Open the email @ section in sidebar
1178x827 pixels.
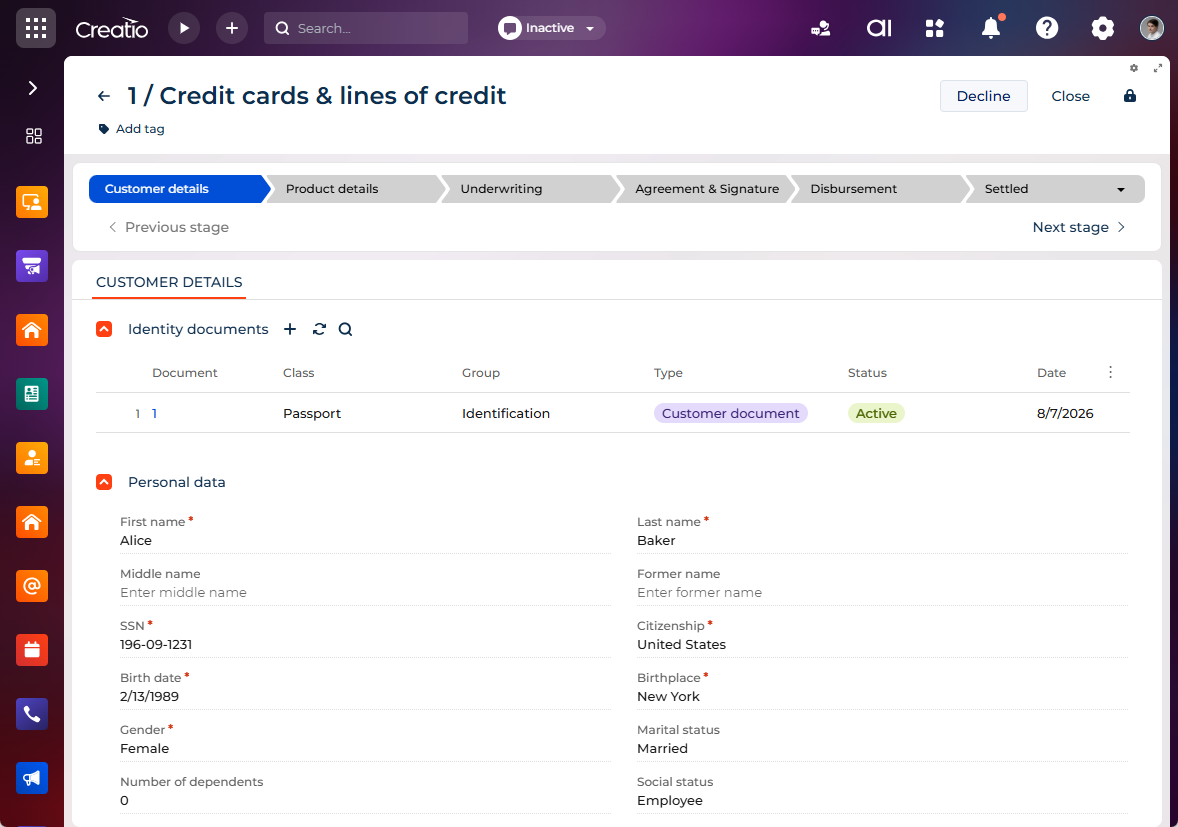[x=32, y=586]
